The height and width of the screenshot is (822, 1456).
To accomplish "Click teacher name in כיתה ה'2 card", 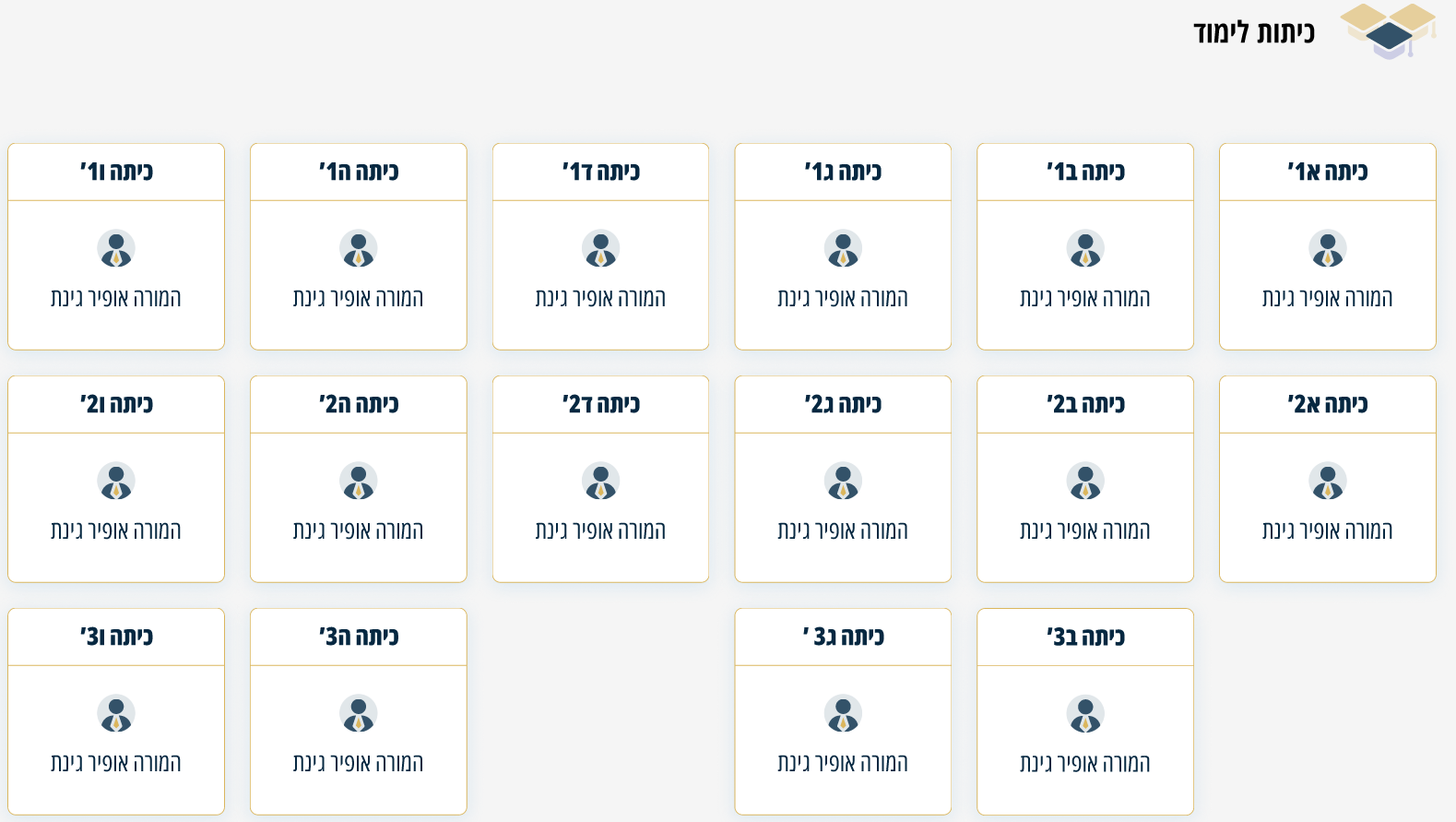I will coord(359,530).
